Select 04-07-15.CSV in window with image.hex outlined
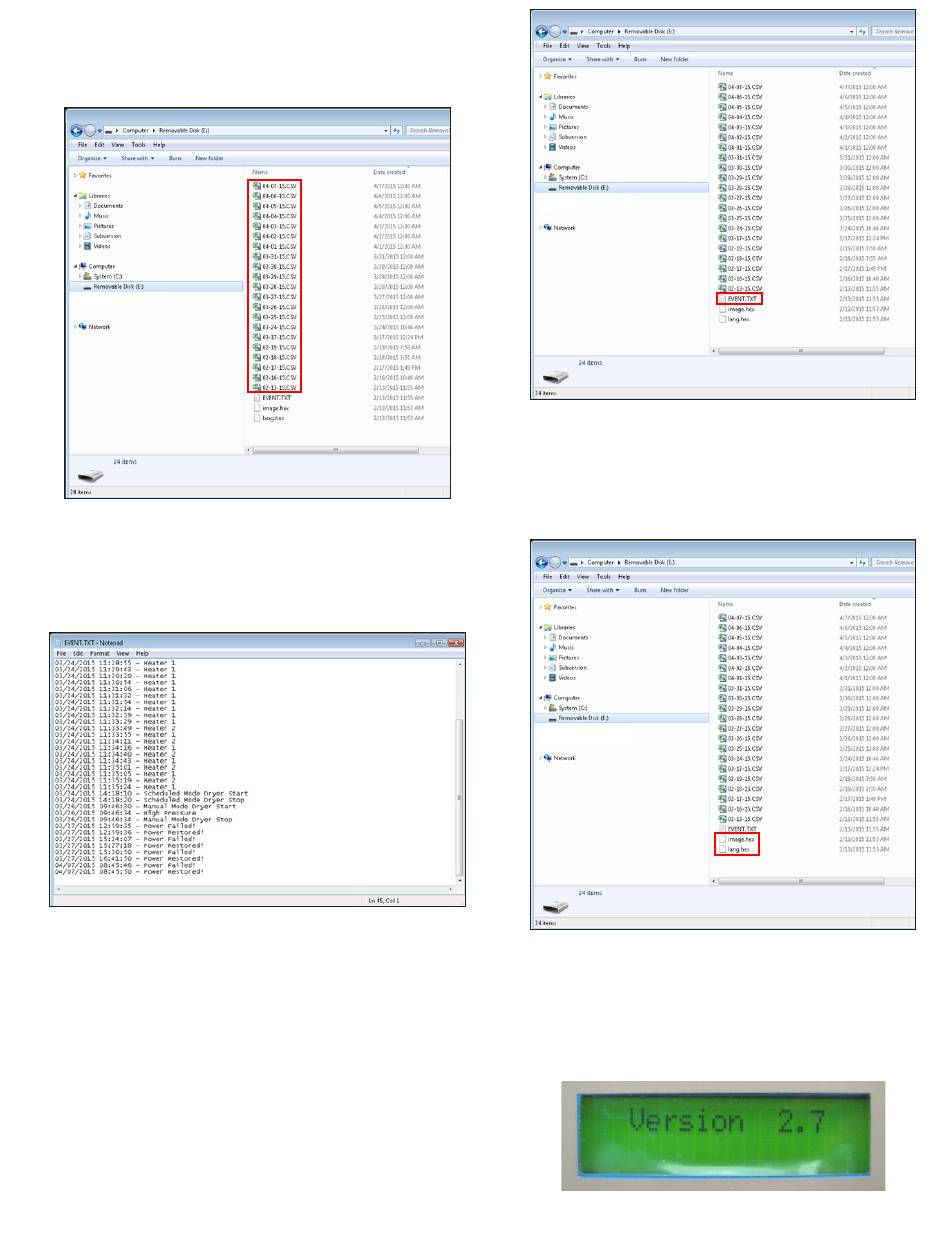Image resolution: width=950 pixels, height=1260 pixels. pyautogui.click(x=744, y=618)
